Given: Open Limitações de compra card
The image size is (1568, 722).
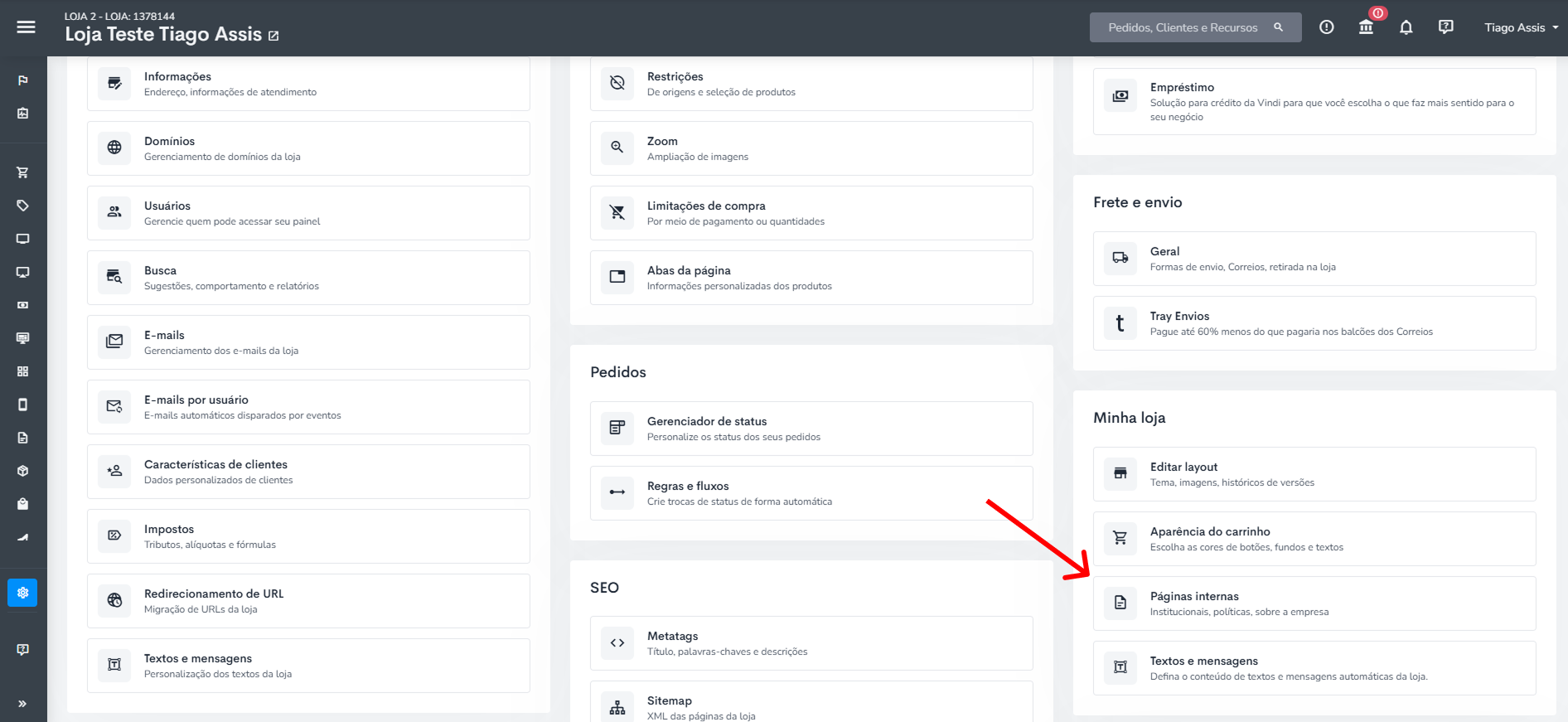Looking at the screenshot, I should [x=811, y=213].
